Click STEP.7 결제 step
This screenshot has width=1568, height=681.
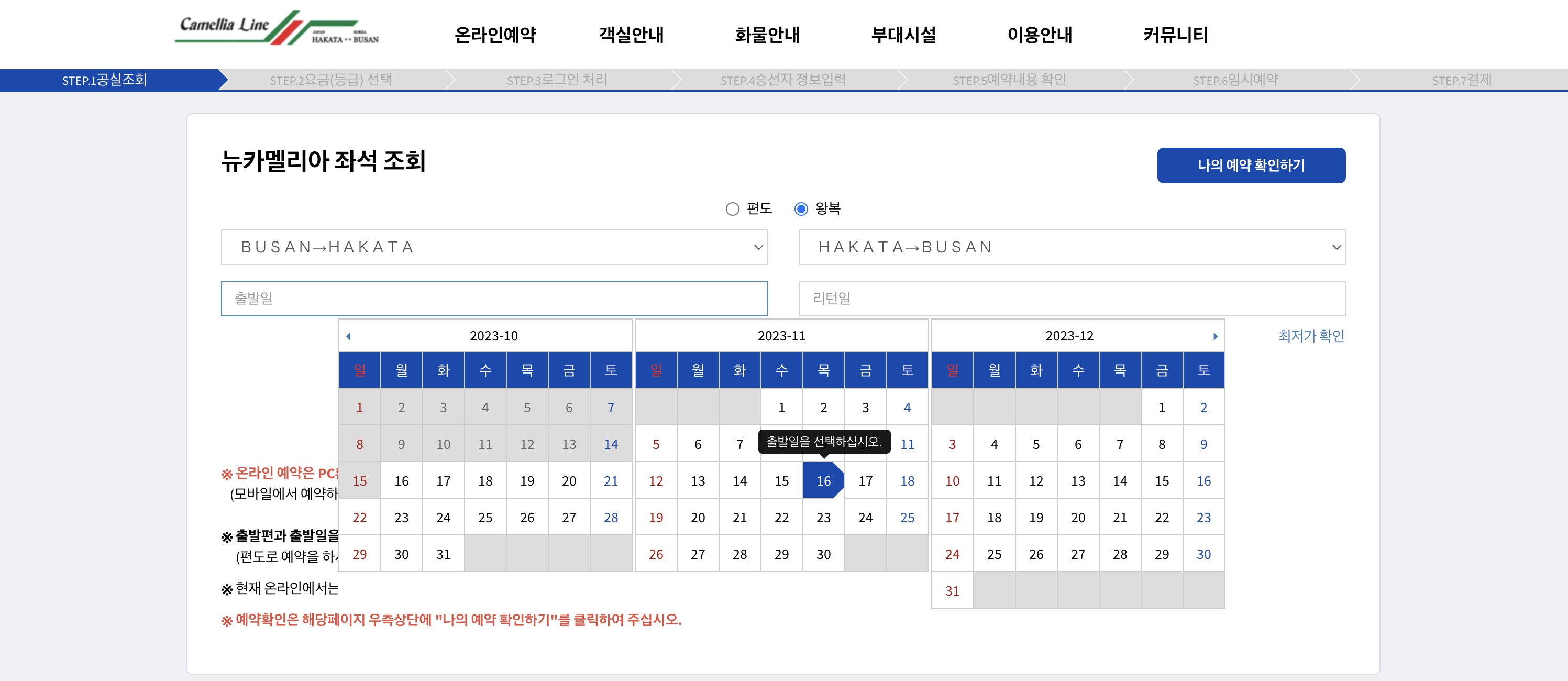click(1462, 80)
